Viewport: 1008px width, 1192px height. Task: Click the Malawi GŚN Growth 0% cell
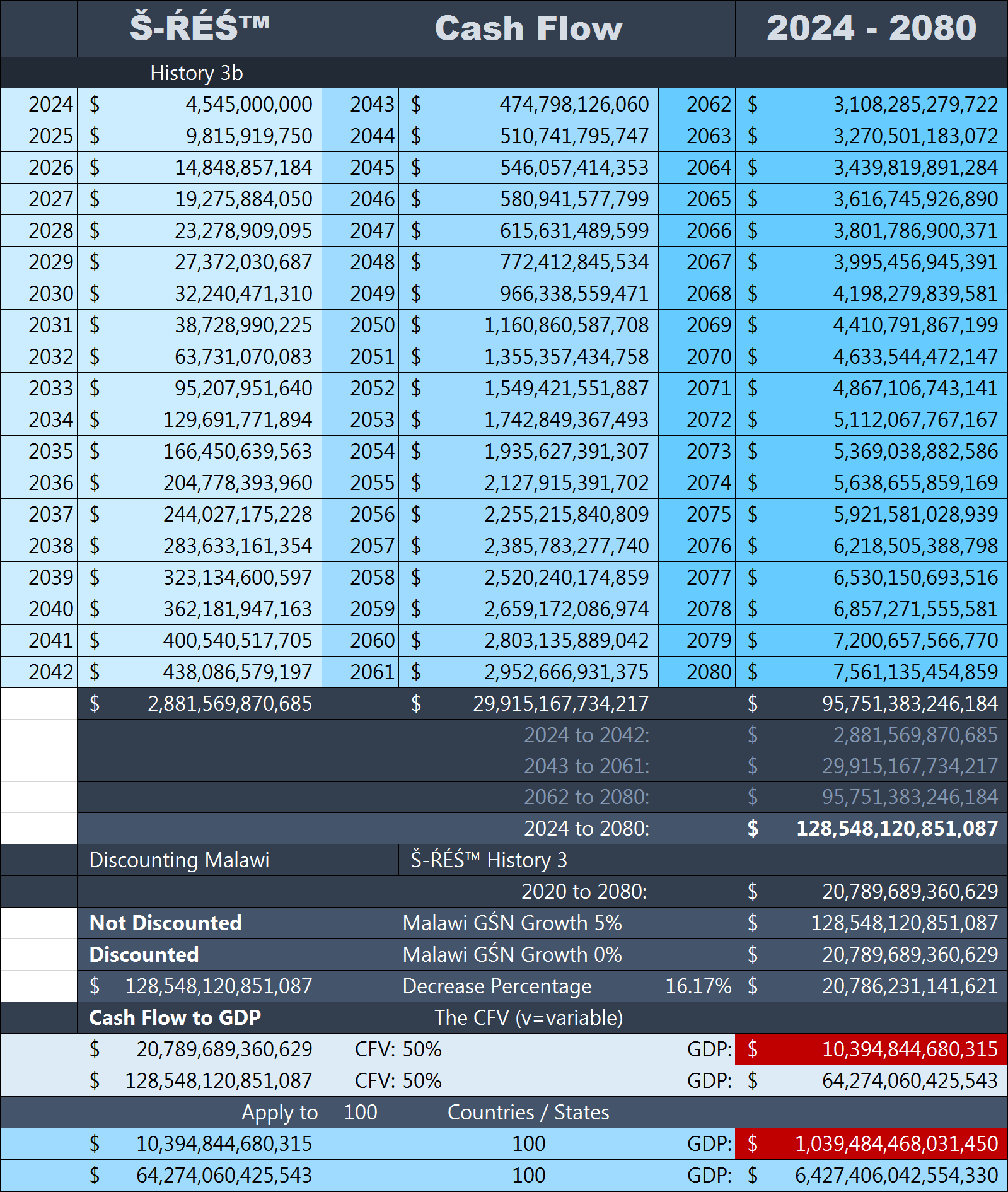[512, 954]
